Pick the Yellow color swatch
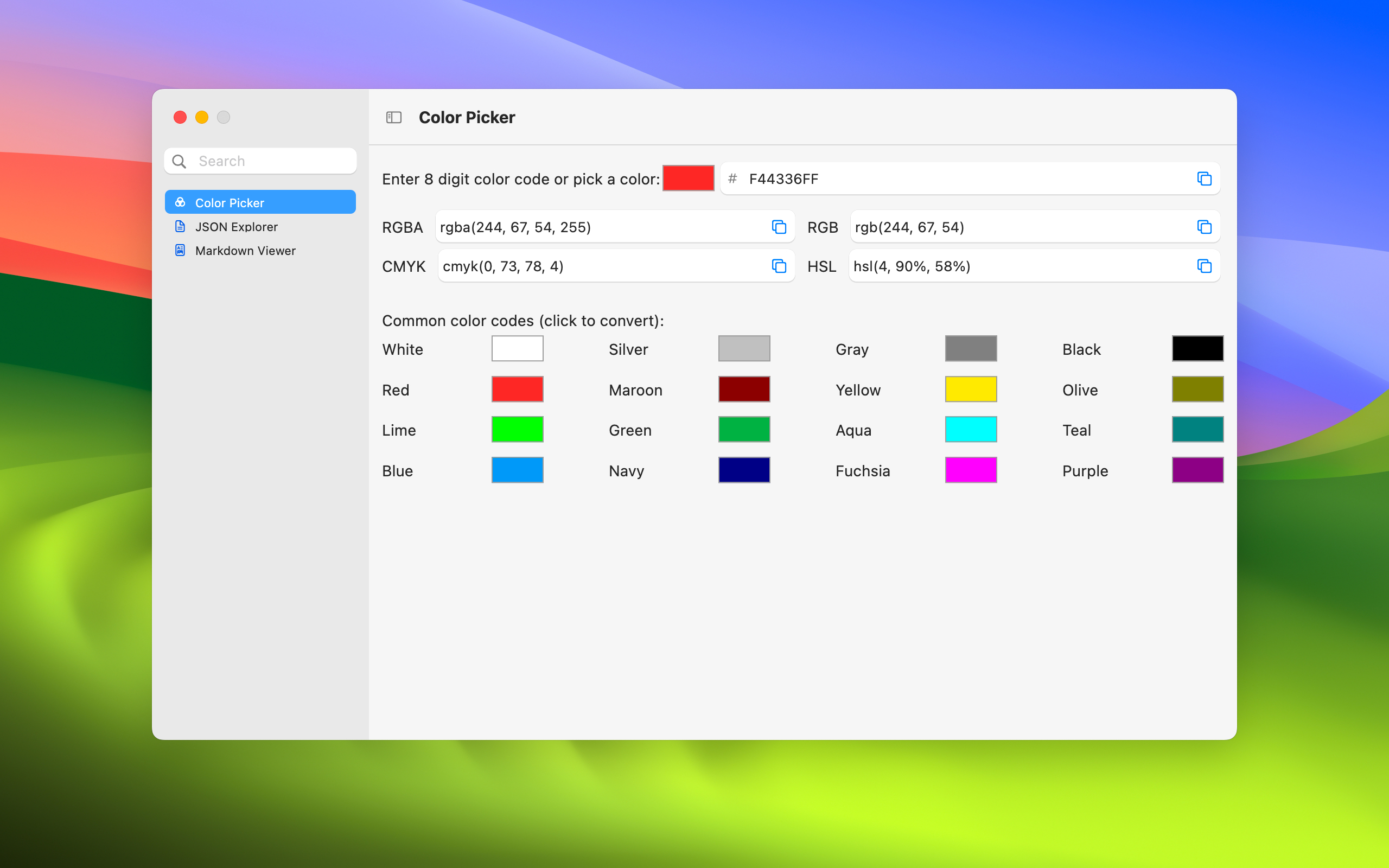This screenshot has width=1389, height=868. pos(971,389)
